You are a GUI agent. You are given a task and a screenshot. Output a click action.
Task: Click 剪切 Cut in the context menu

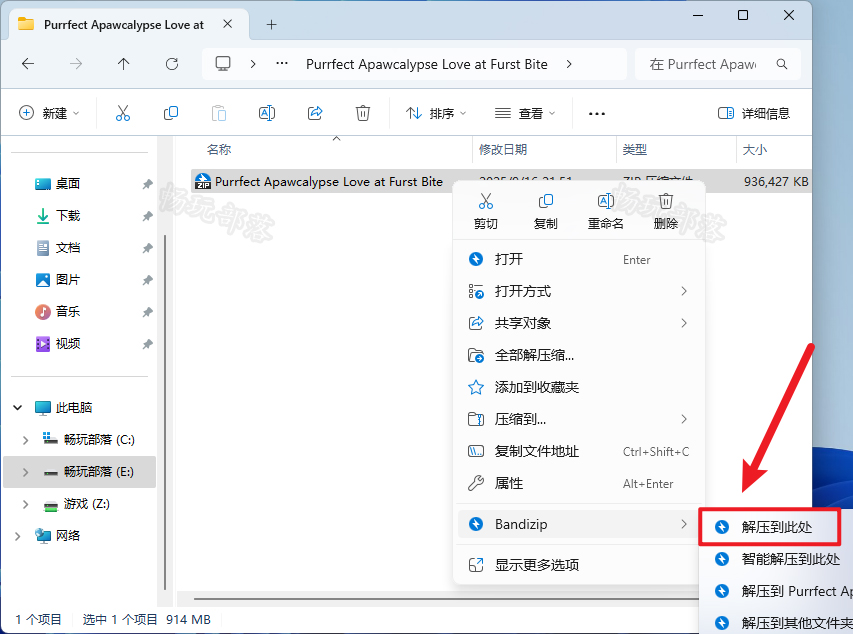coord(486,212)
